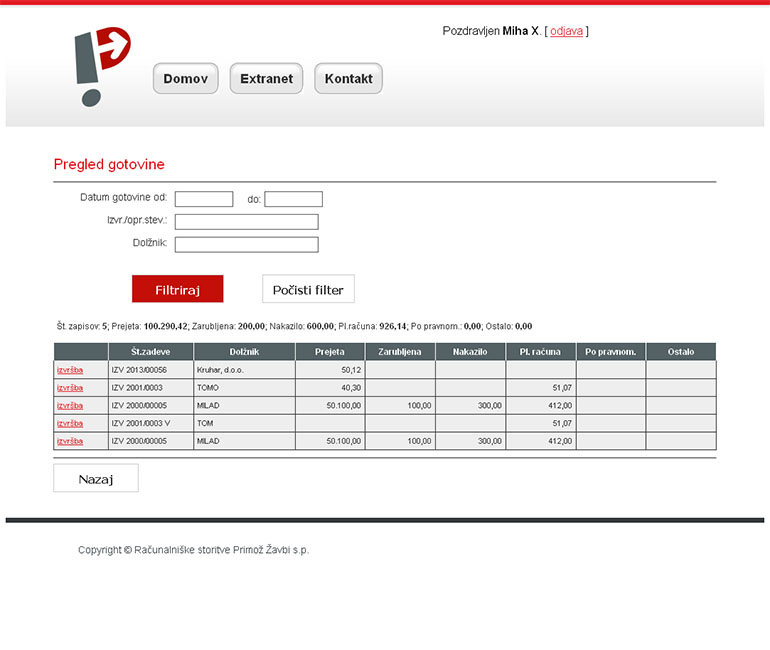This screenshot has width=770, height=650.
Task: Open the Extranet menu item
Action: tap(266, 79)
